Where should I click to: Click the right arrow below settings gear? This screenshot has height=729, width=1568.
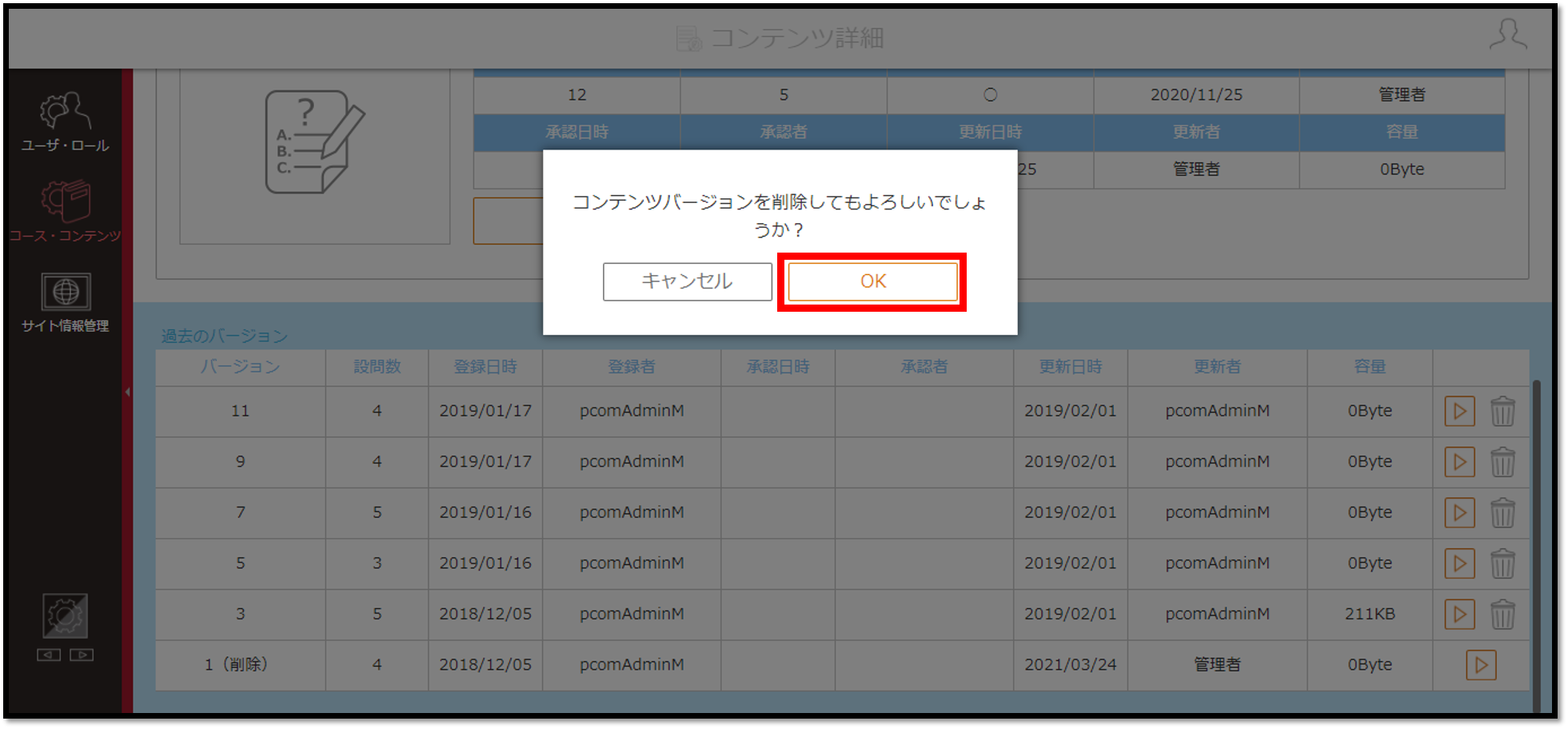click(x=82, y=655)
